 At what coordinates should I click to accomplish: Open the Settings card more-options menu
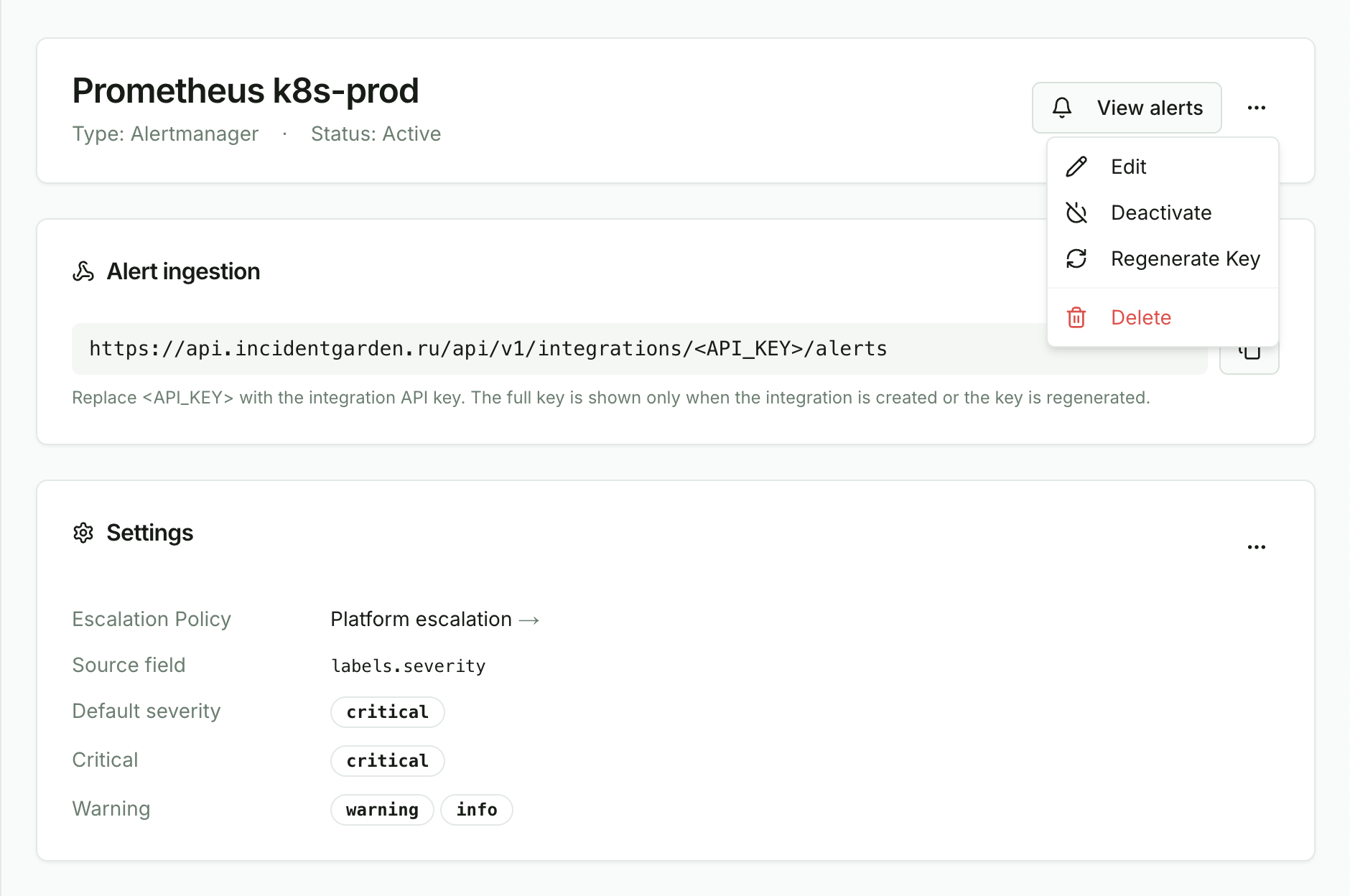point(1257,547)
